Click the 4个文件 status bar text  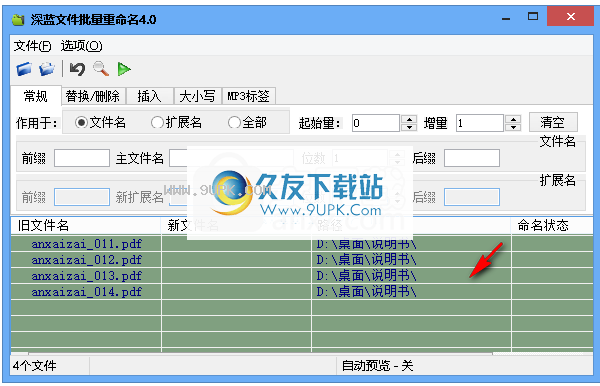[34, 366]
